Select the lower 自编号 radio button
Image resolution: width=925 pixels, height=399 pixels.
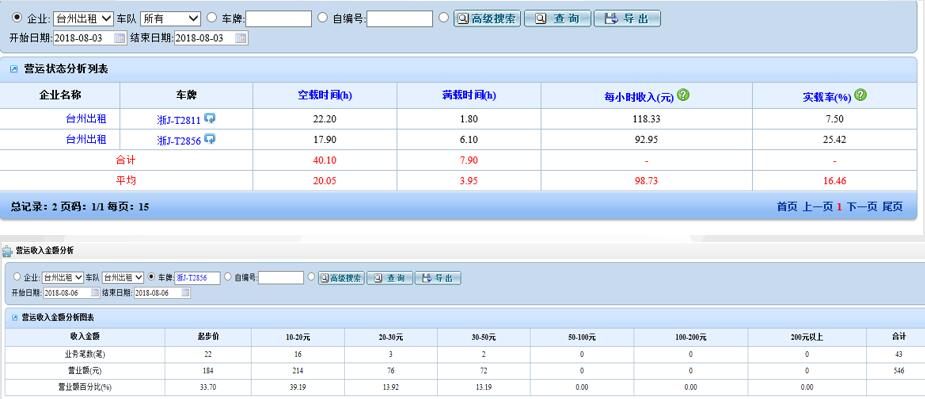[228, 276]
